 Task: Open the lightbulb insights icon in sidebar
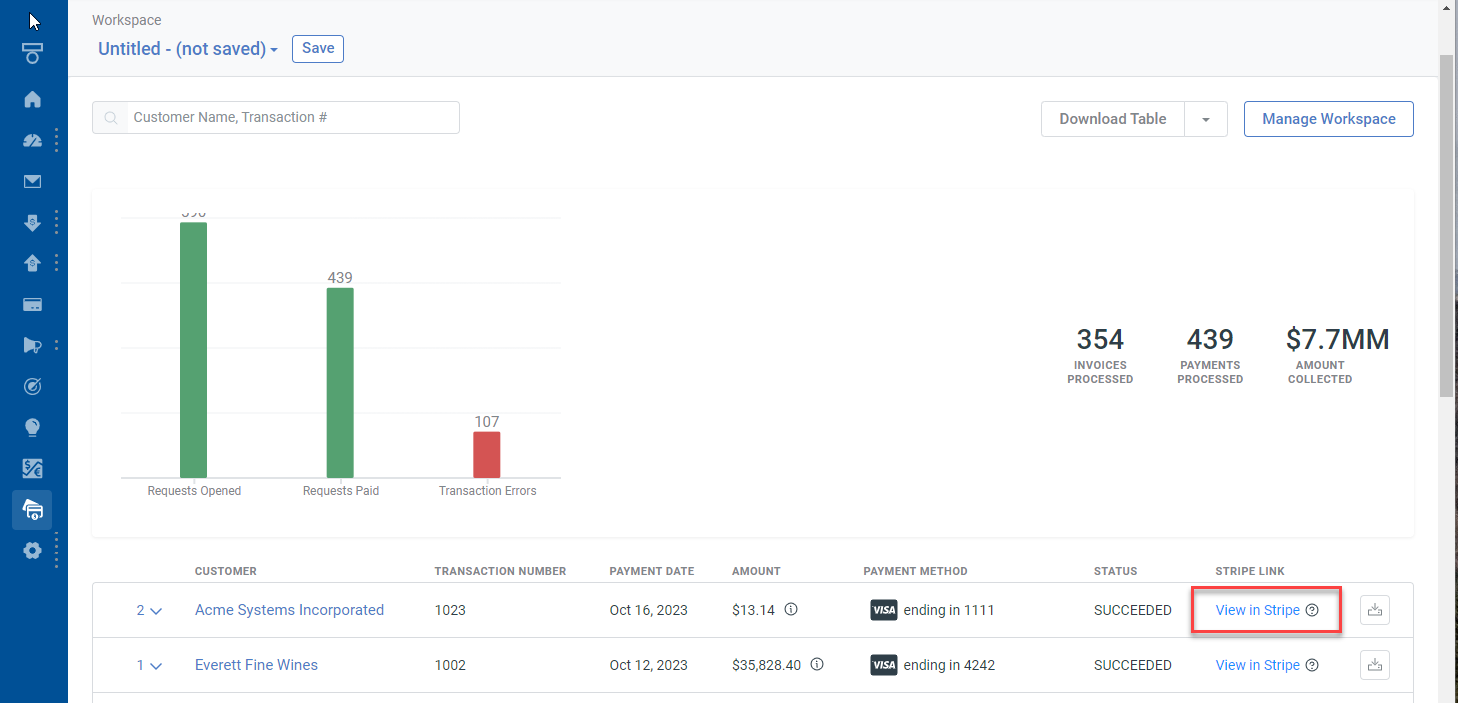(32, 427)
